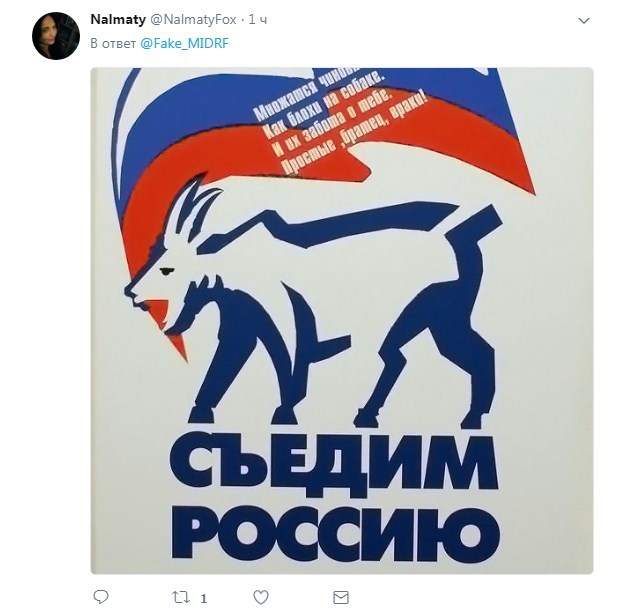Open the @Fake_MIDRF mention link

click(184, 43)
